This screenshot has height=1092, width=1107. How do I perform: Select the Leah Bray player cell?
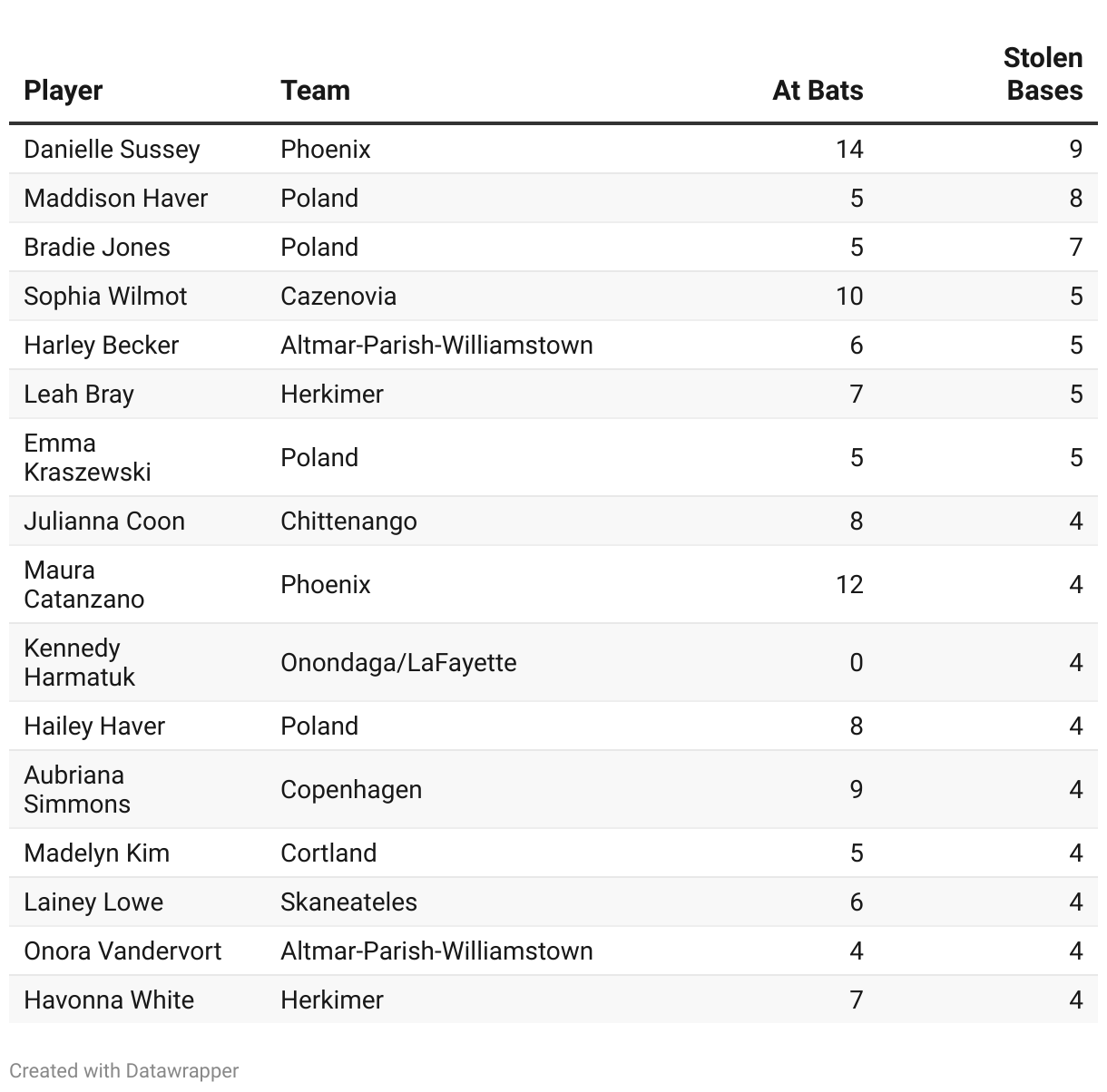coord(79,394)
